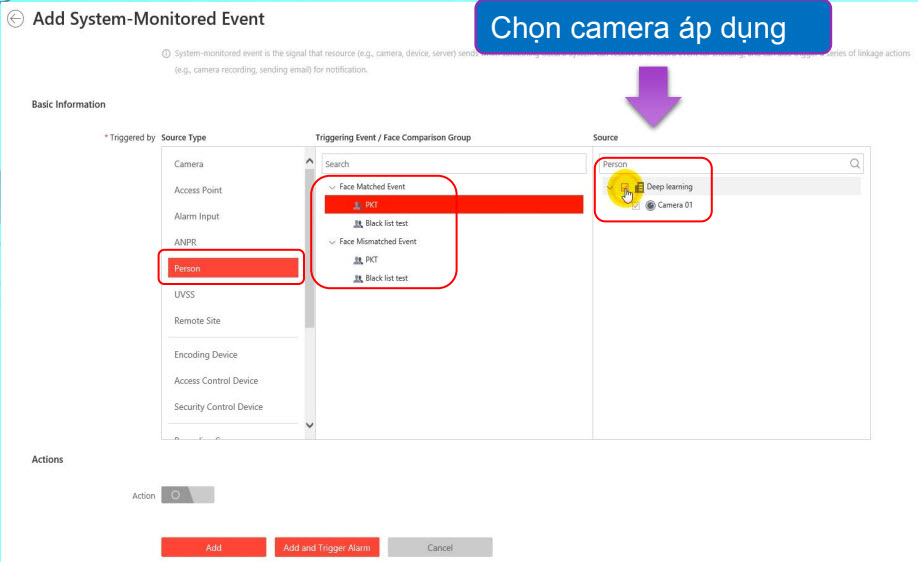The height and width of the screenshot is (562, 918).
Task: Toggle the Camera 01 checkbox
Action: click(636, 205)
